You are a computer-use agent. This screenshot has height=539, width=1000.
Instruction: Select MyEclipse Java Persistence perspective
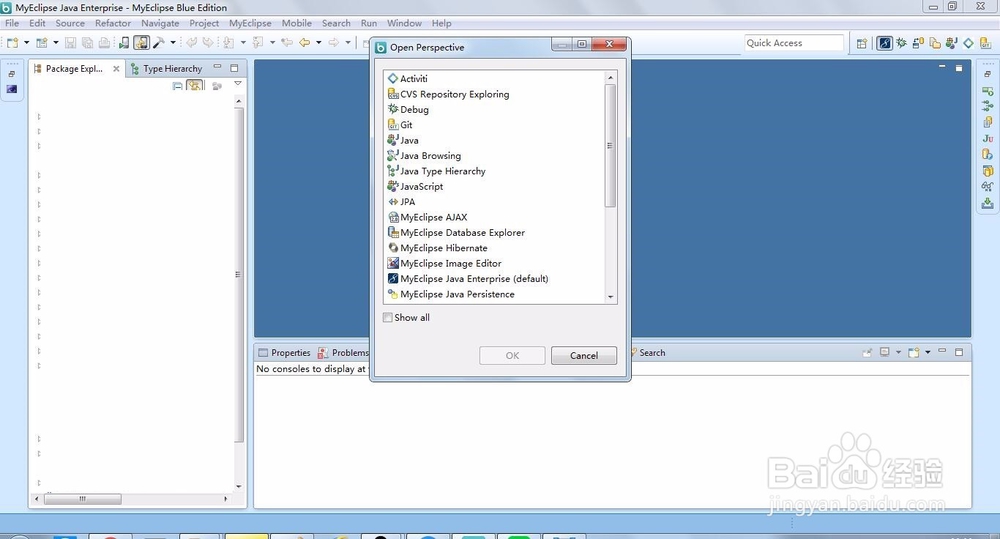(451, 294)
